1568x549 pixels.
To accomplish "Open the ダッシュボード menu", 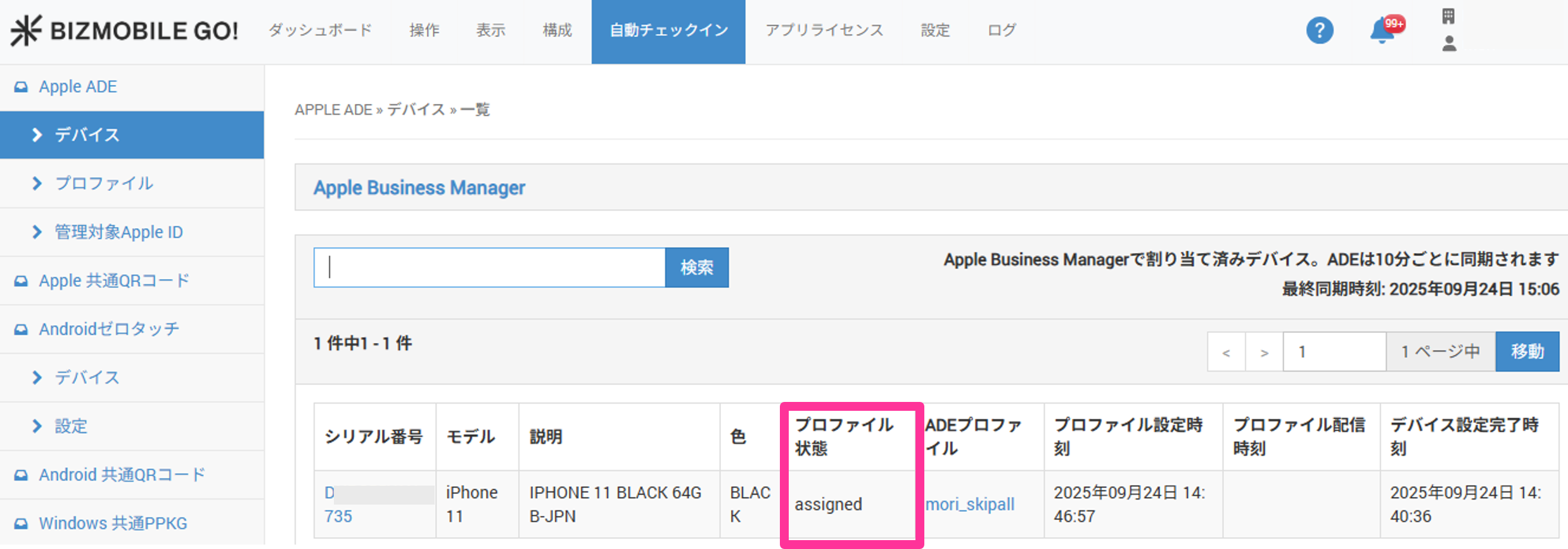I will pos(320,30).
